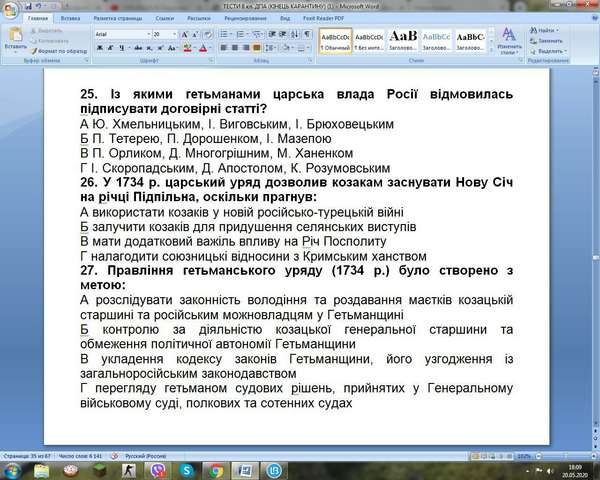Switch to the Рецензирование tab
This screenshot has height=480, width=600.
[x=245, y=18]
